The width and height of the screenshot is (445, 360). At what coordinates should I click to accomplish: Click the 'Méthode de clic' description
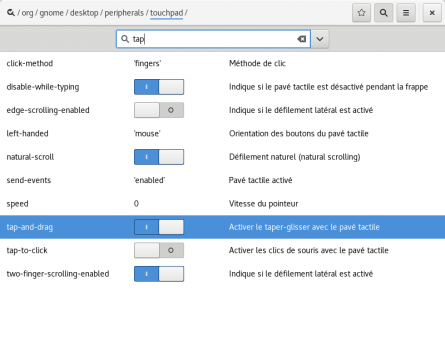coord(257,64)
